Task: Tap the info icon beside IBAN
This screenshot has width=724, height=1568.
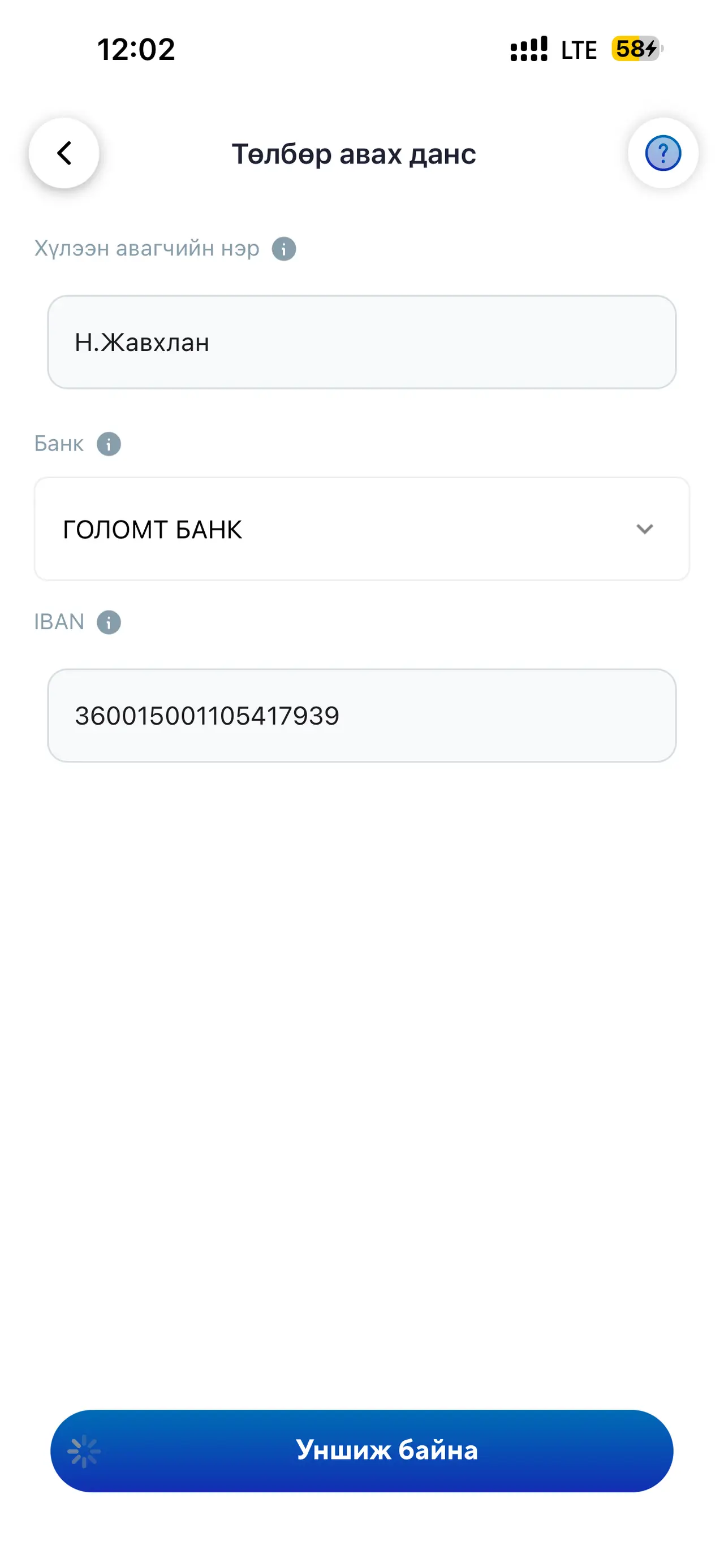Action: (109, 622)
